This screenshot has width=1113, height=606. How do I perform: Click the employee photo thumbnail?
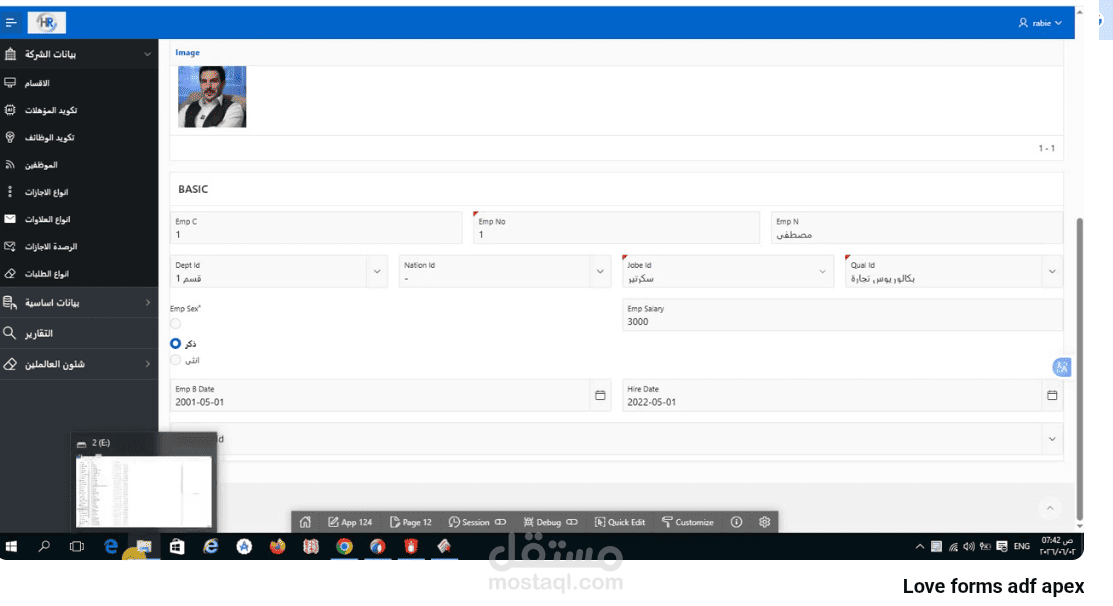pos(212,97)
